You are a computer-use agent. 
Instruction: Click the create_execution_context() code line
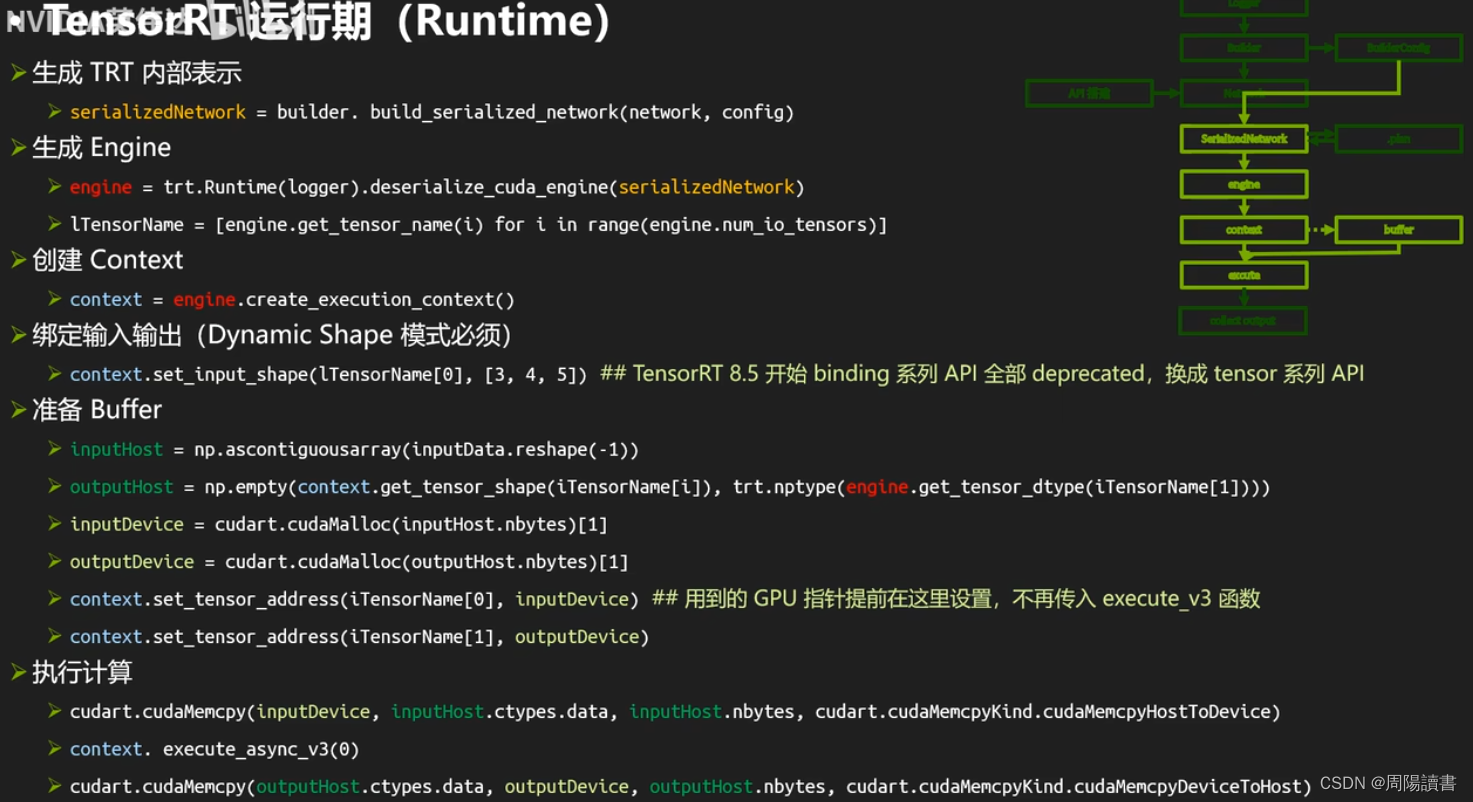point(292,299)
